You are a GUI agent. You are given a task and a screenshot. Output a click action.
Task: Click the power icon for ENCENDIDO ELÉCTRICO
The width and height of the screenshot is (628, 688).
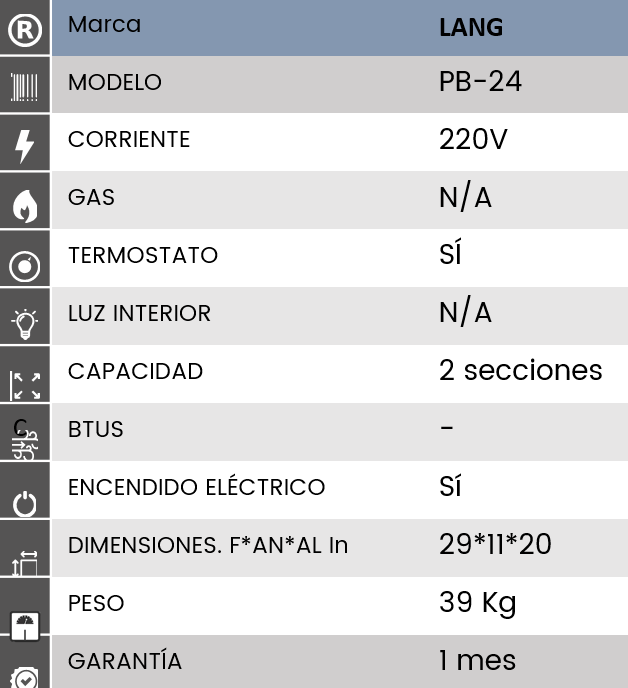[25, 504]
